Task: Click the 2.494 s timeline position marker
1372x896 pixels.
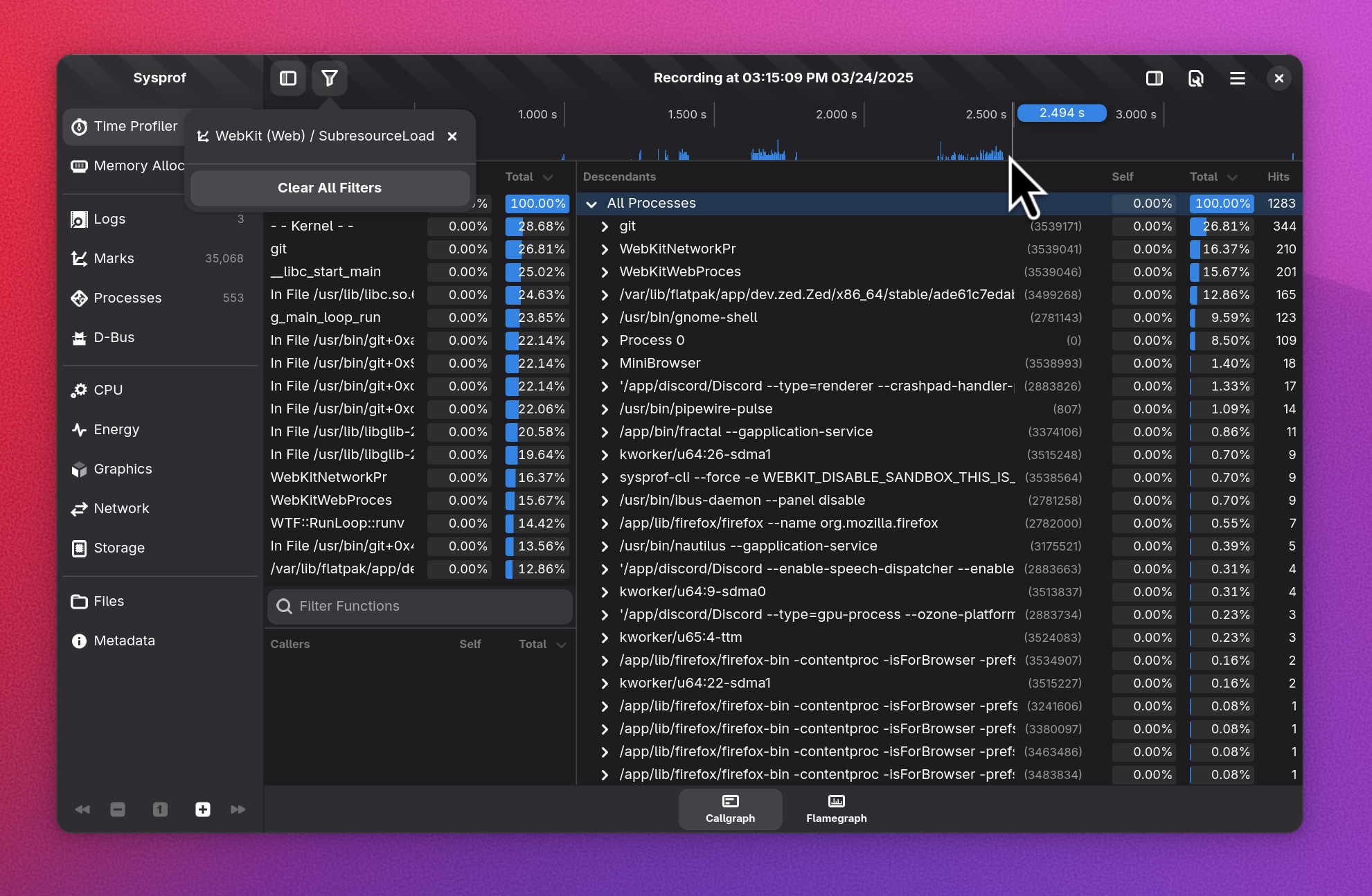Action: click(x=1062, y=113)
